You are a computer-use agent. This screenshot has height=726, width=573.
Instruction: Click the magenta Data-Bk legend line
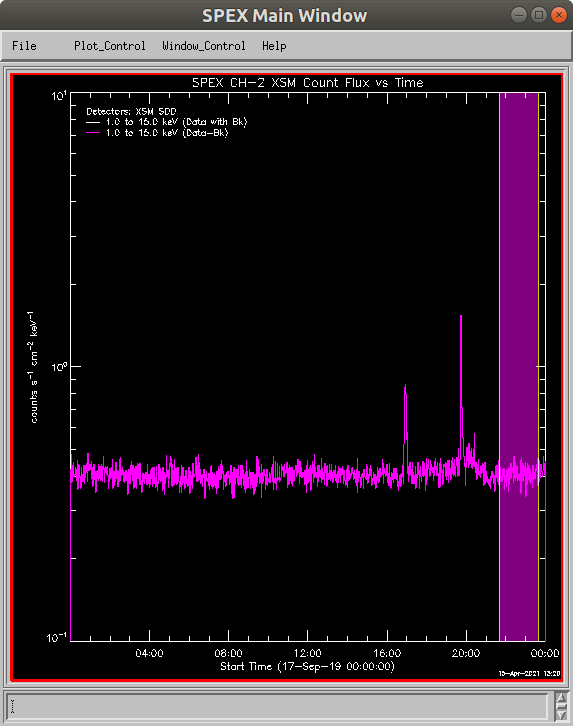tap(93, 133)
